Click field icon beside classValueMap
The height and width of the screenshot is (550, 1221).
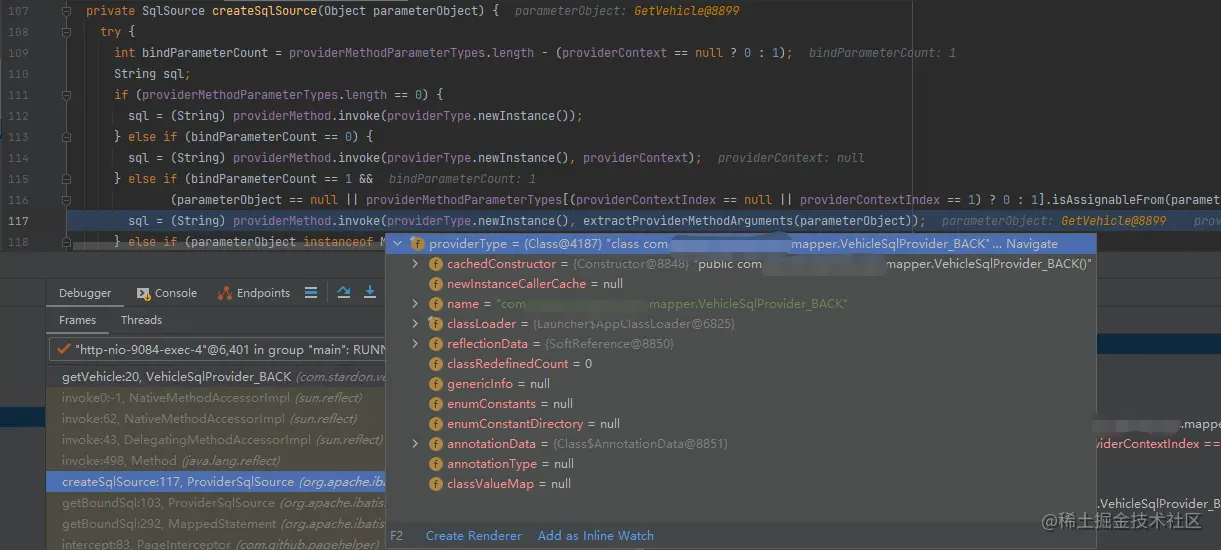(435, 484)
